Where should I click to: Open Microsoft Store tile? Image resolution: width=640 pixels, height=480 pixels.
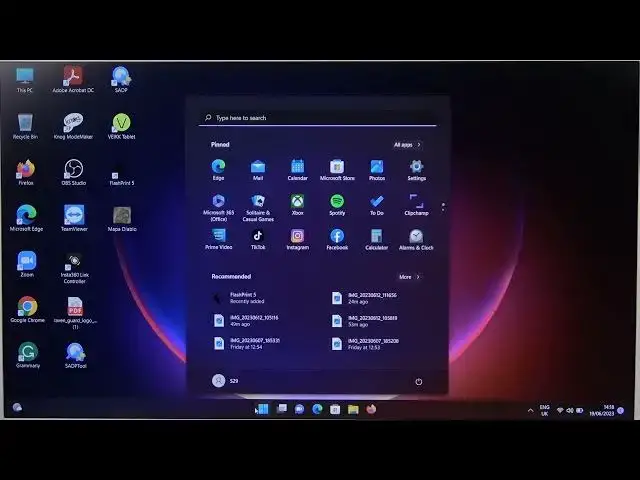(337, 168)
